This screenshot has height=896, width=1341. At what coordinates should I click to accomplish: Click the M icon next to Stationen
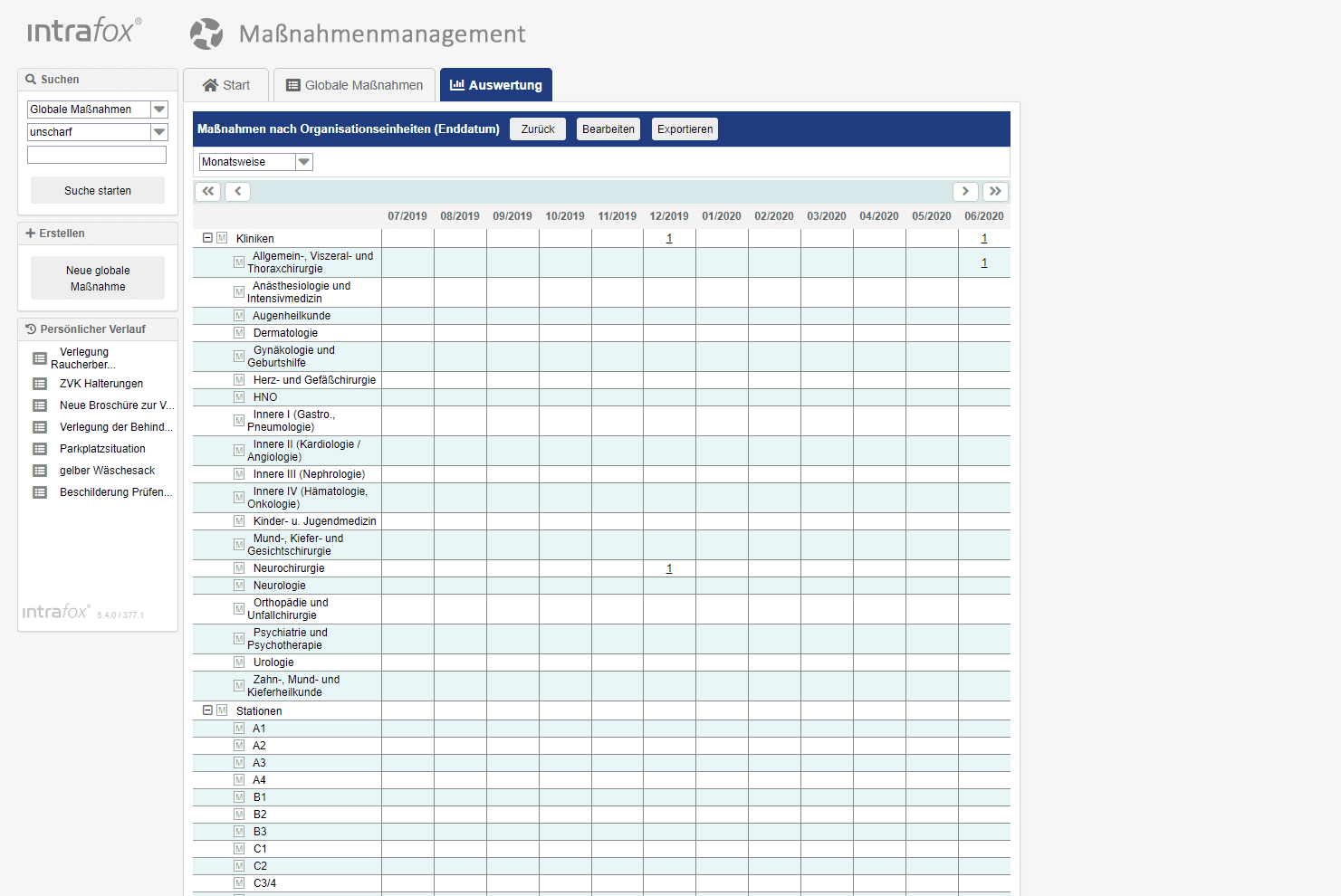point(221,710)
